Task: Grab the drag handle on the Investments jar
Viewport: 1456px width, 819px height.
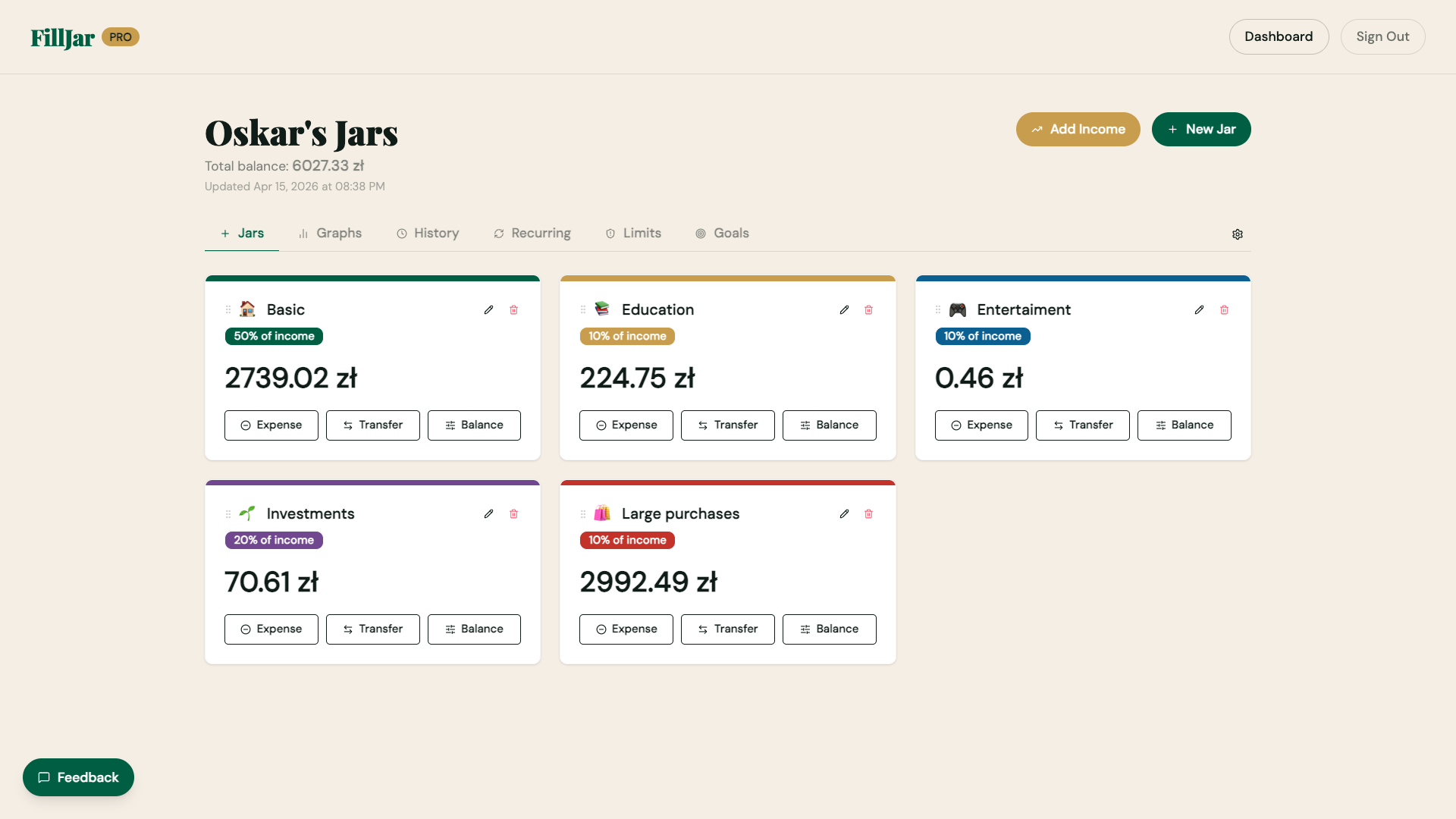Action: [228, 513]
